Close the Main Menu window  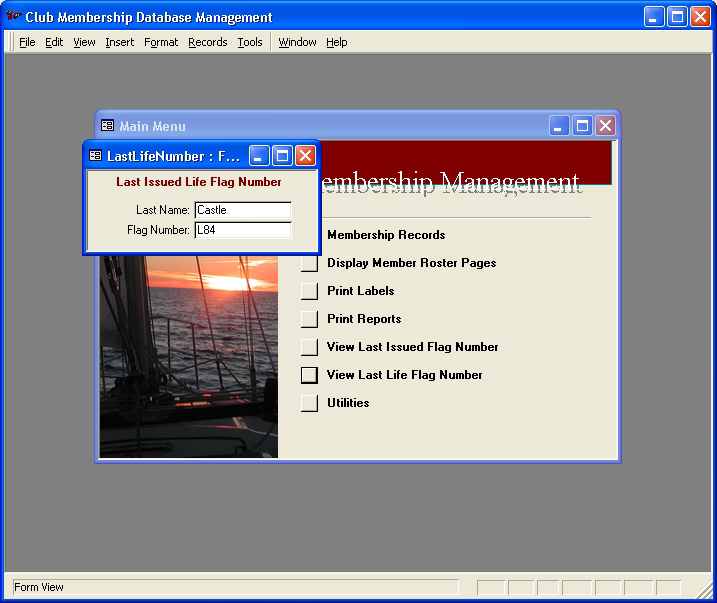point(605,126)
